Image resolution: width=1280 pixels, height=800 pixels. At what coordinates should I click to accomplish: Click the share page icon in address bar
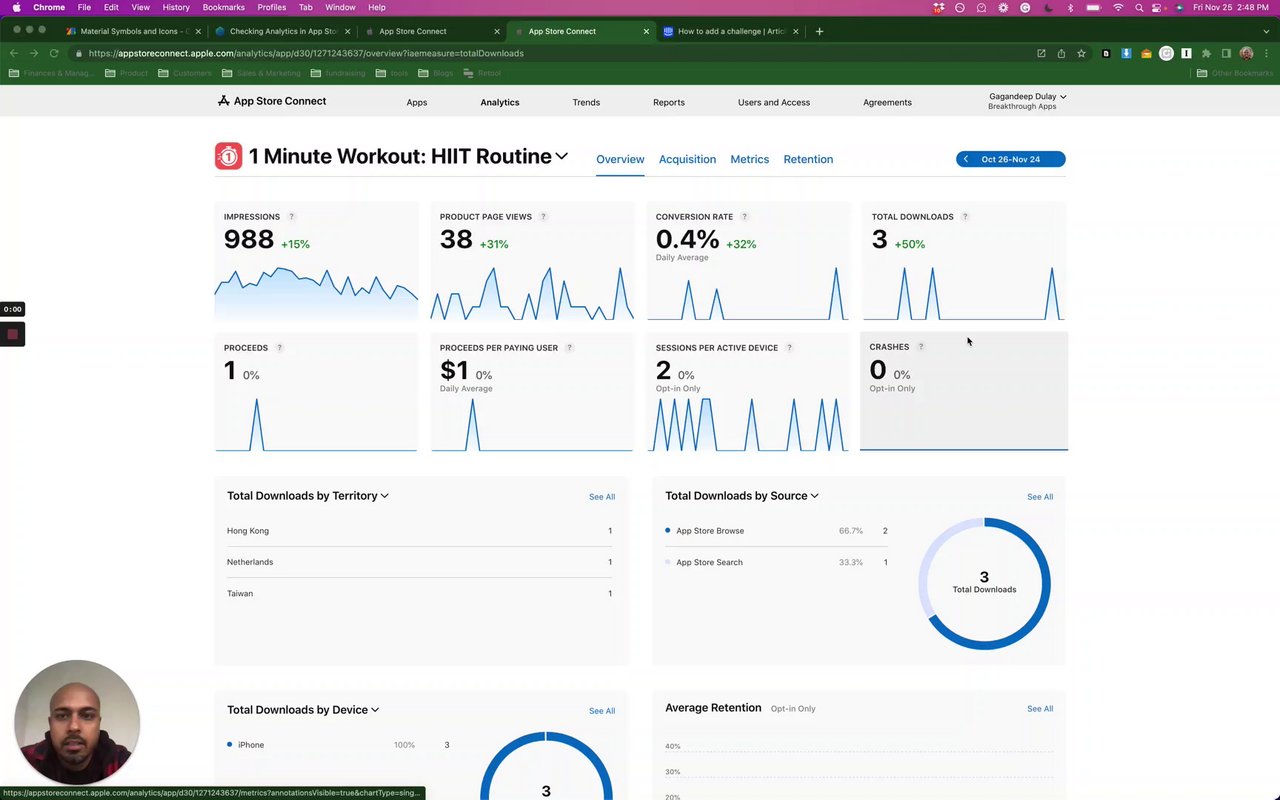coord(1061,53)
